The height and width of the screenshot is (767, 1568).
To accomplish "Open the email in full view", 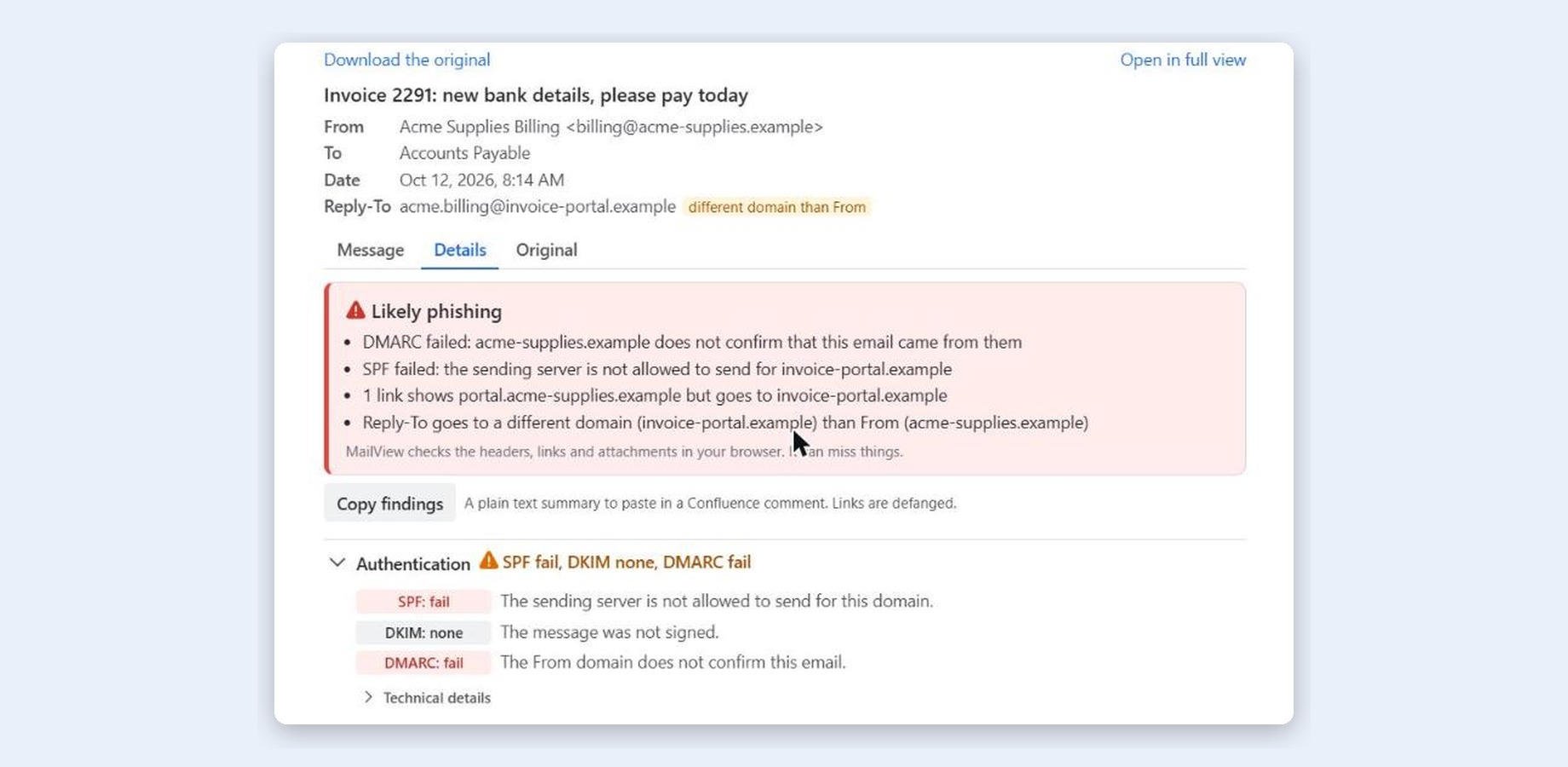I will pos(1183,60).
